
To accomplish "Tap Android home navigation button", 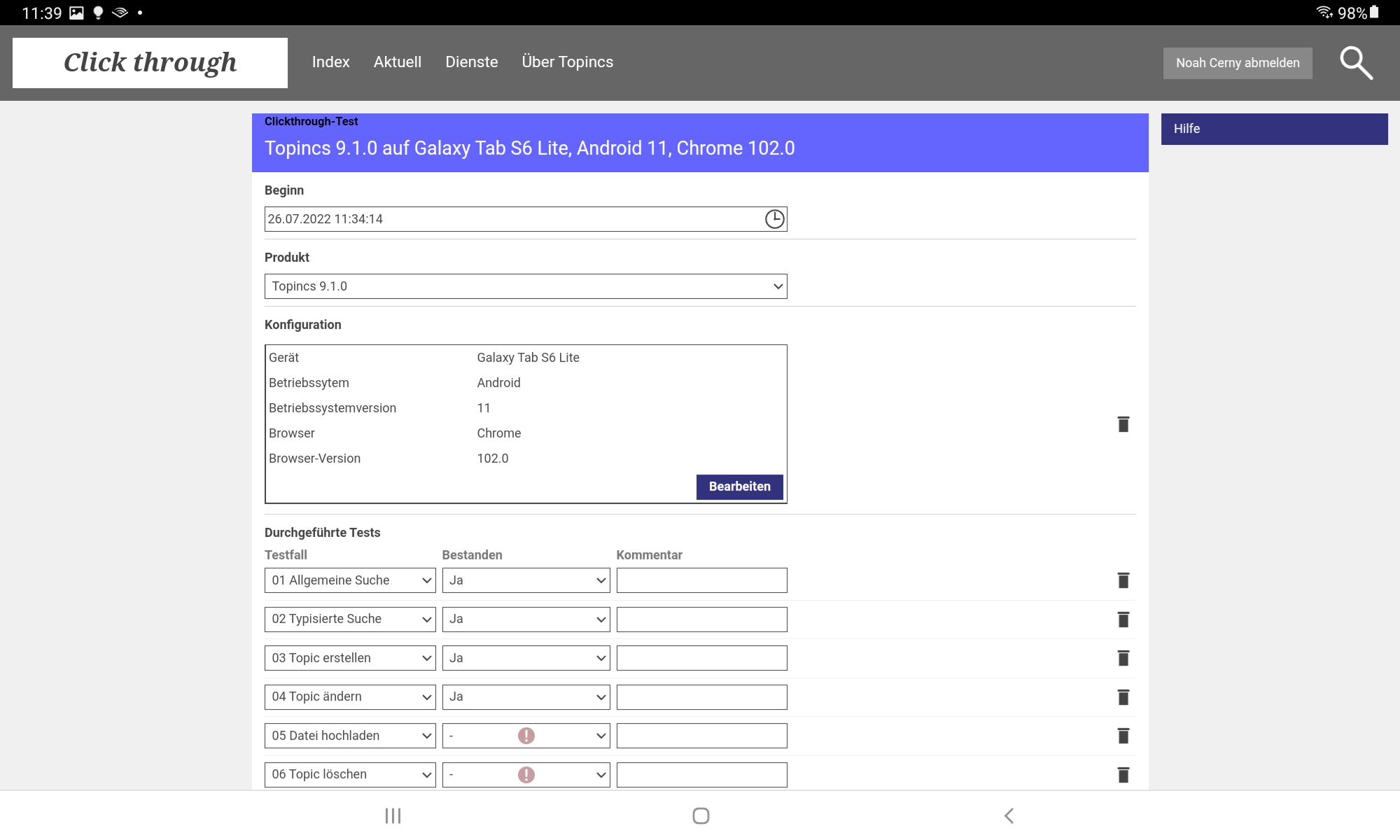I will click(x=701, y=815).
